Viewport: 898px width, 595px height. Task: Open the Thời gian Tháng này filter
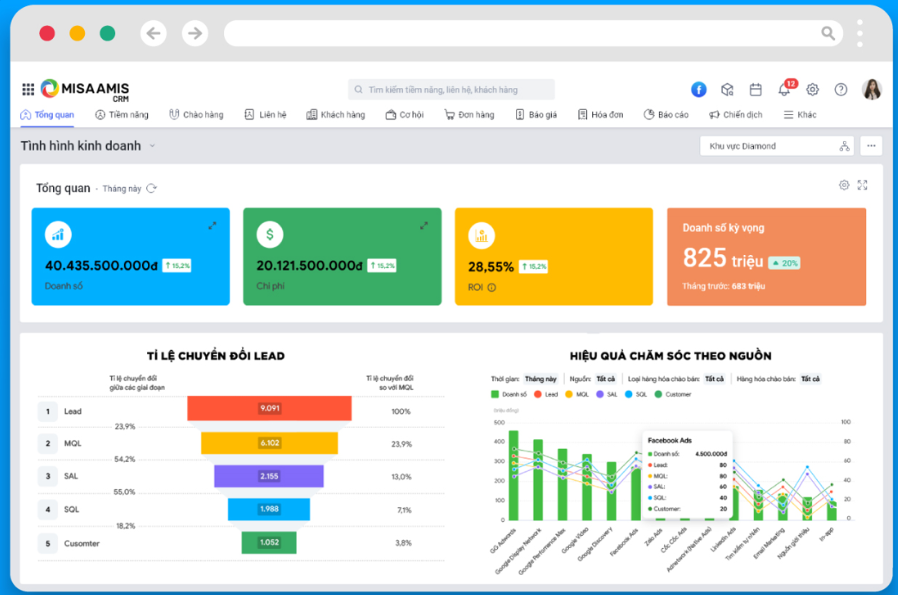click(x=540, y=379)
